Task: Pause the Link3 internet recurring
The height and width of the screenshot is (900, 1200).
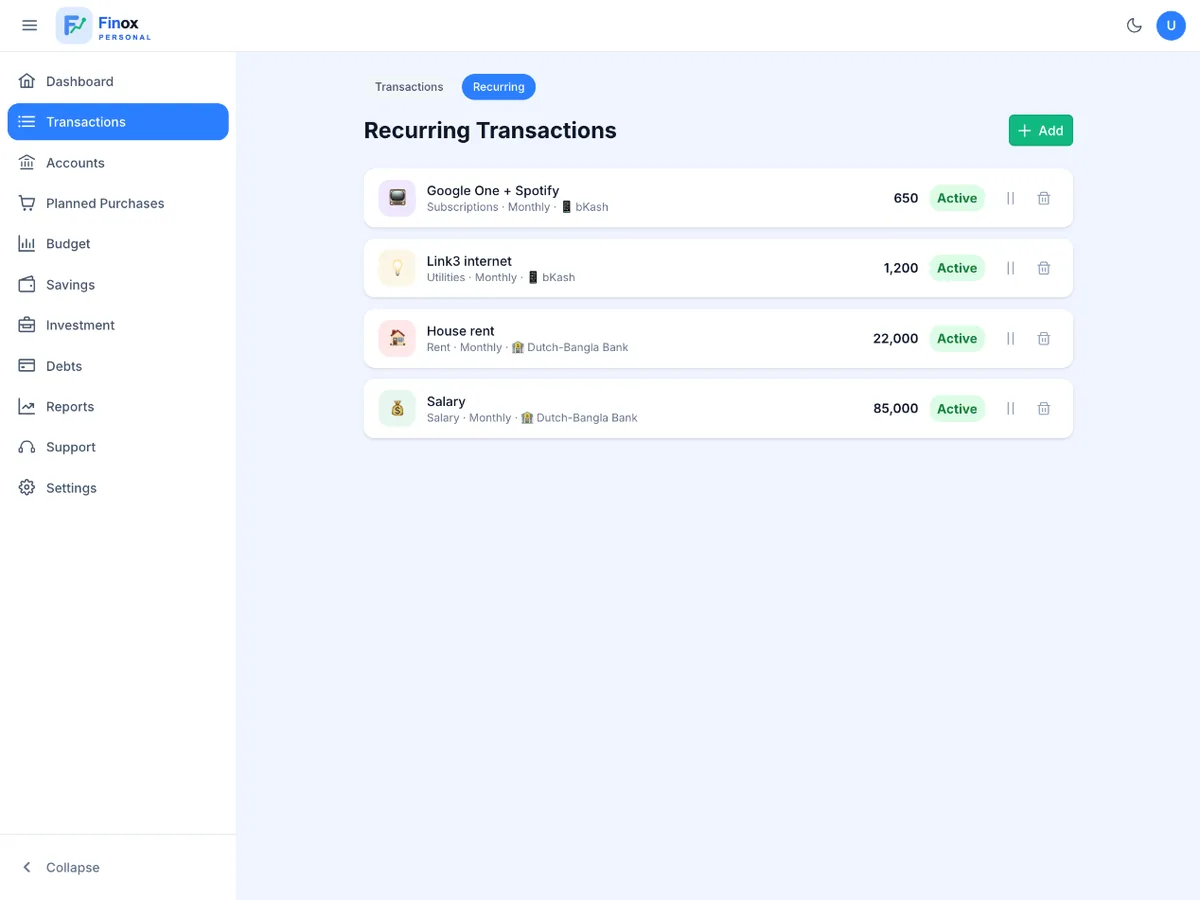Action: (1010, 268)
